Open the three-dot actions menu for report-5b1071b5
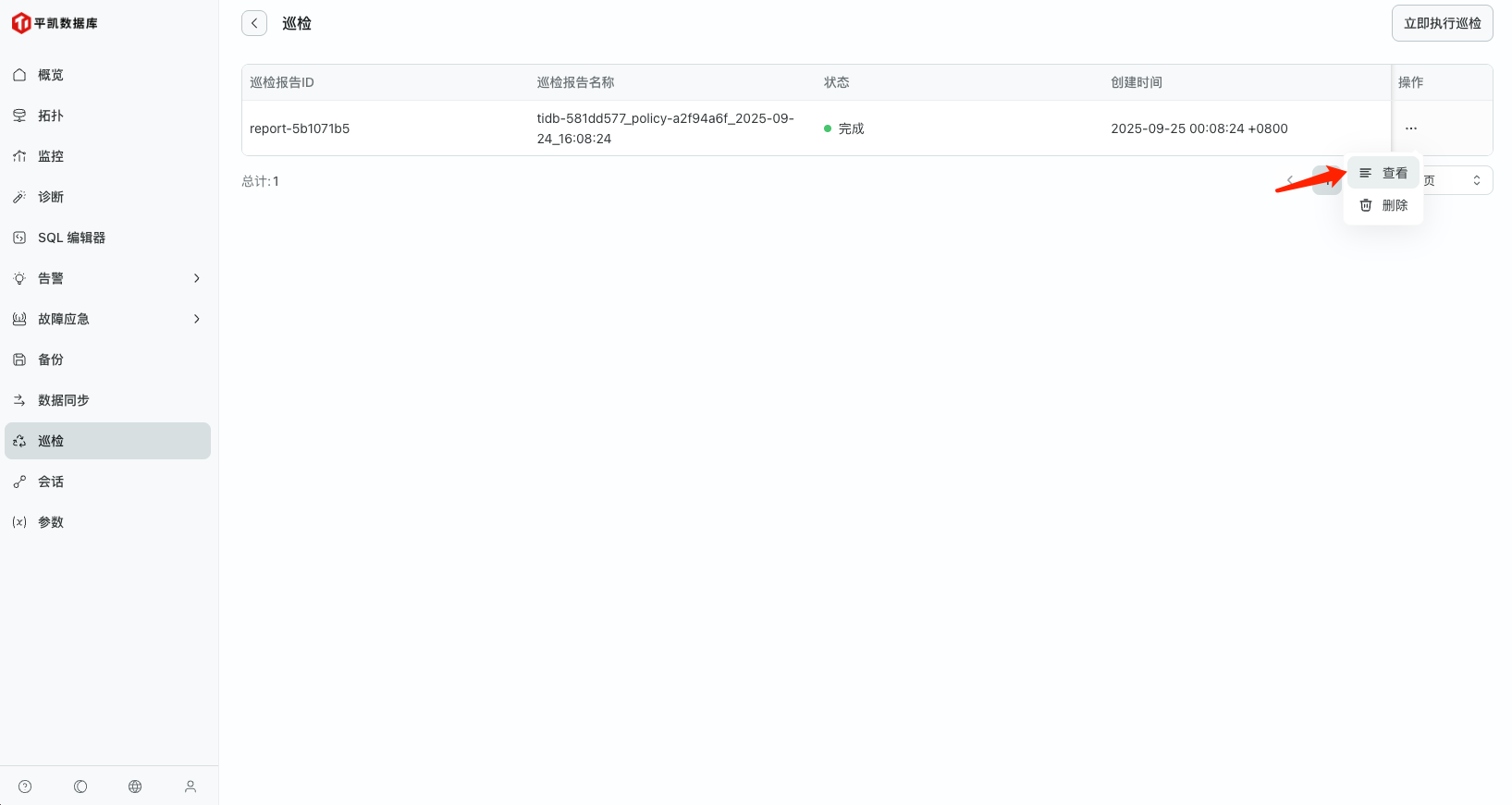This screenshot has width=1512, height=805. [1410, 128]
